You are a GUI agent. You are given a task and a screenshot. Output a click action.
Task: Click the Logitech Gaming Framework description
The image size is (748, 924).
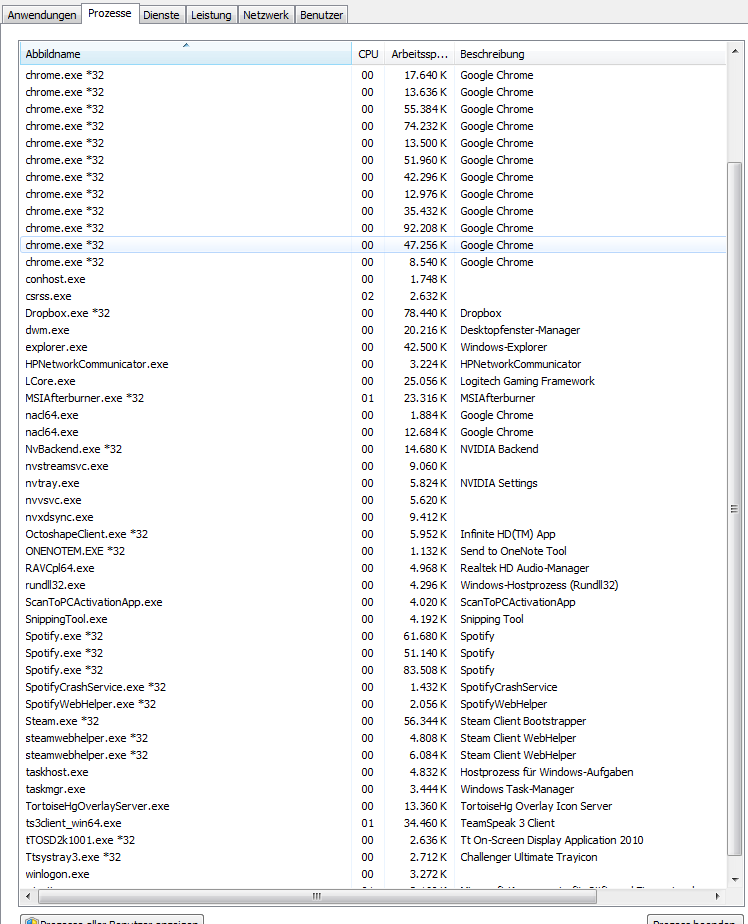(527, 381)
